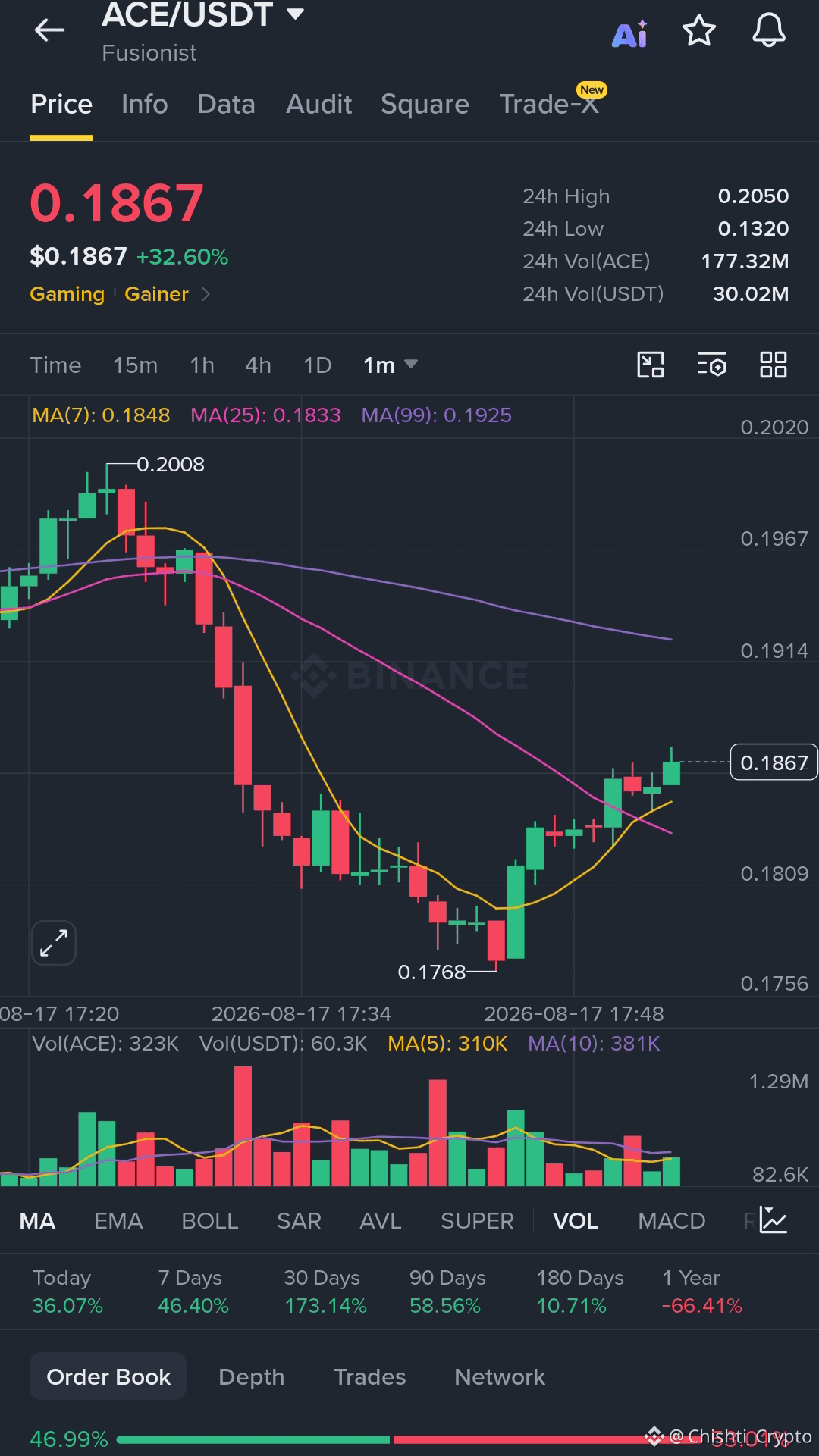This screenshot has width=819, height=1456.
Task: Toggle the VOL sub-indicator
Action: (576, 1221)
